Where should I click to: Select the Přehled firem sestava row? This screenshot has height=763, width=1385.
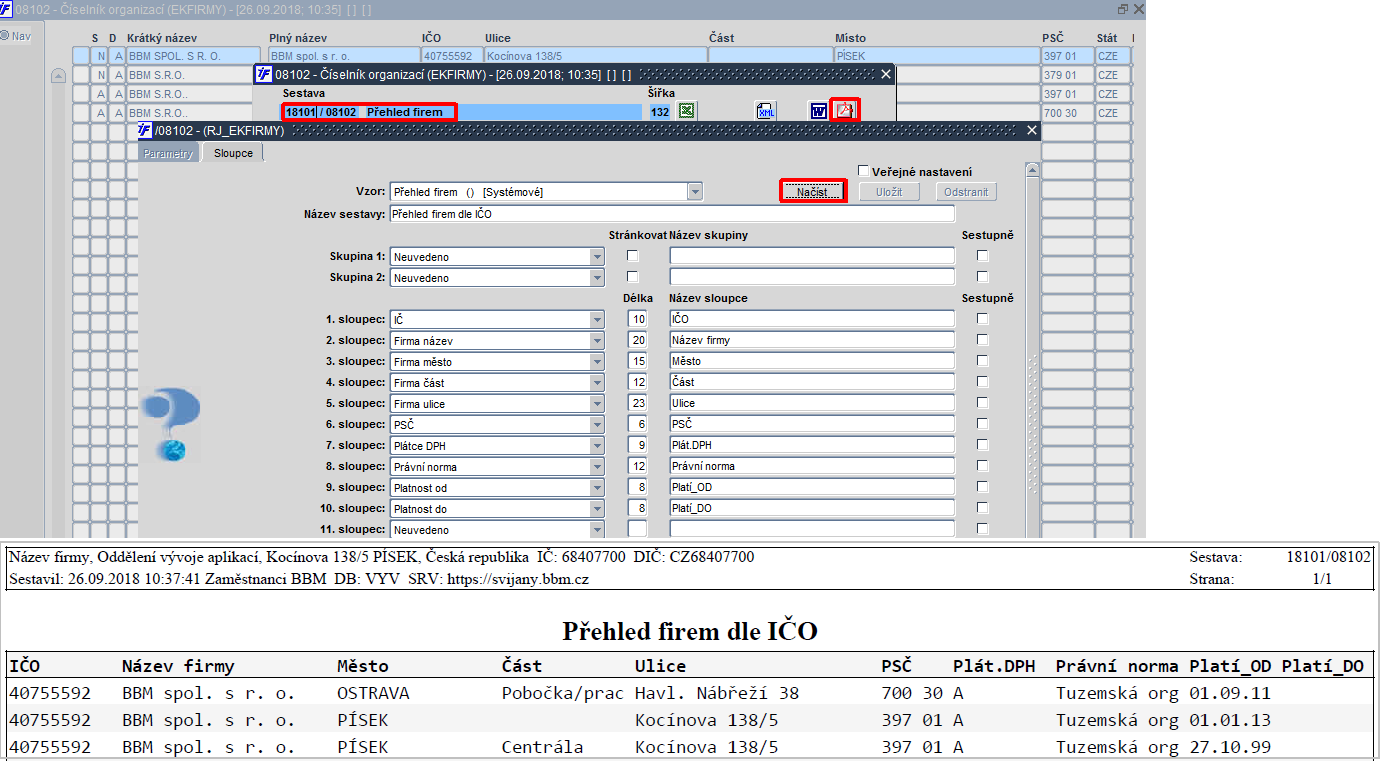pyautogui.click(x=461, y=112)
